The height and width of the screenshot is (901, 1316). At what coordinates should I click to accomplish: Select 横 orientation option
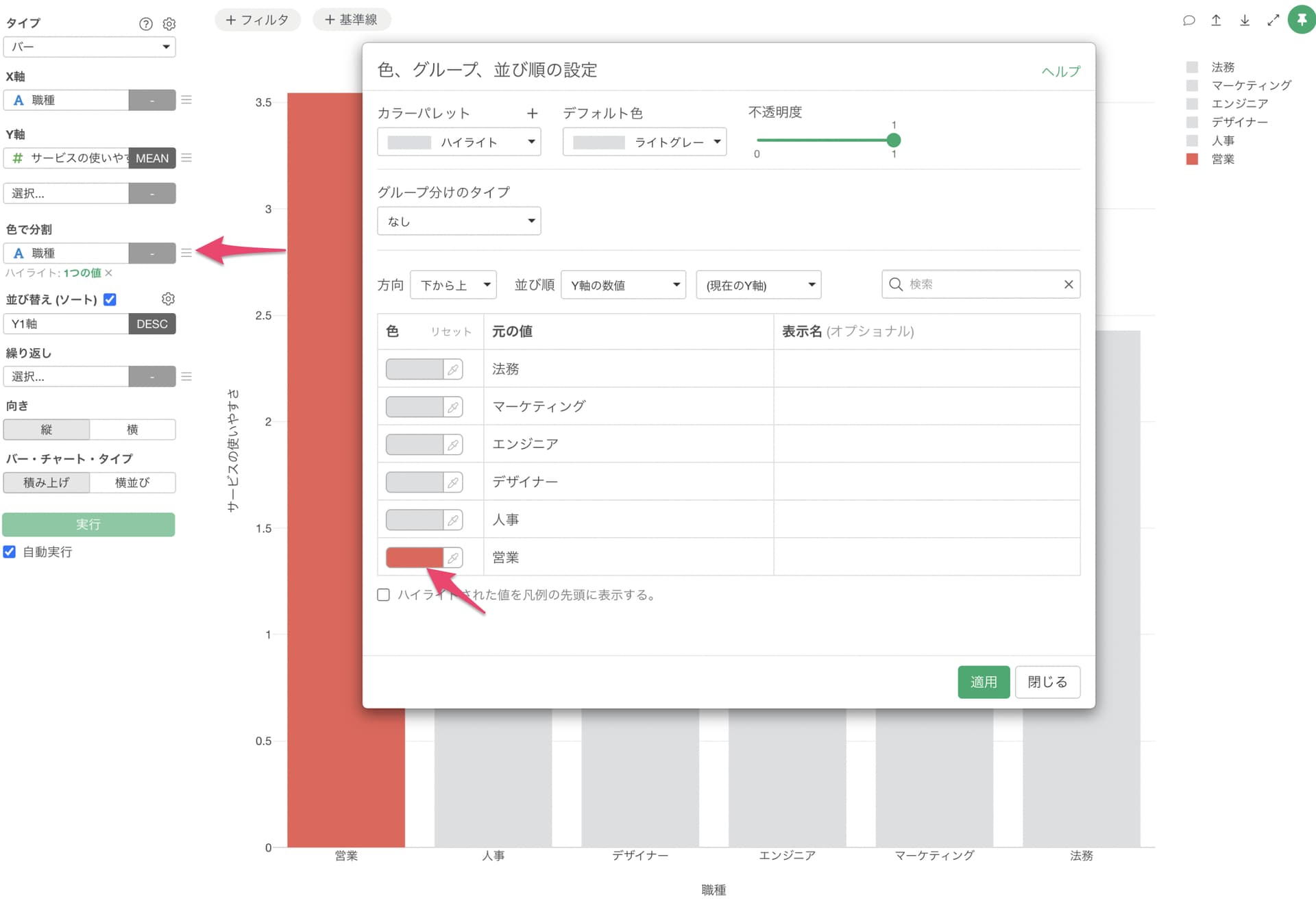point(132,430)
